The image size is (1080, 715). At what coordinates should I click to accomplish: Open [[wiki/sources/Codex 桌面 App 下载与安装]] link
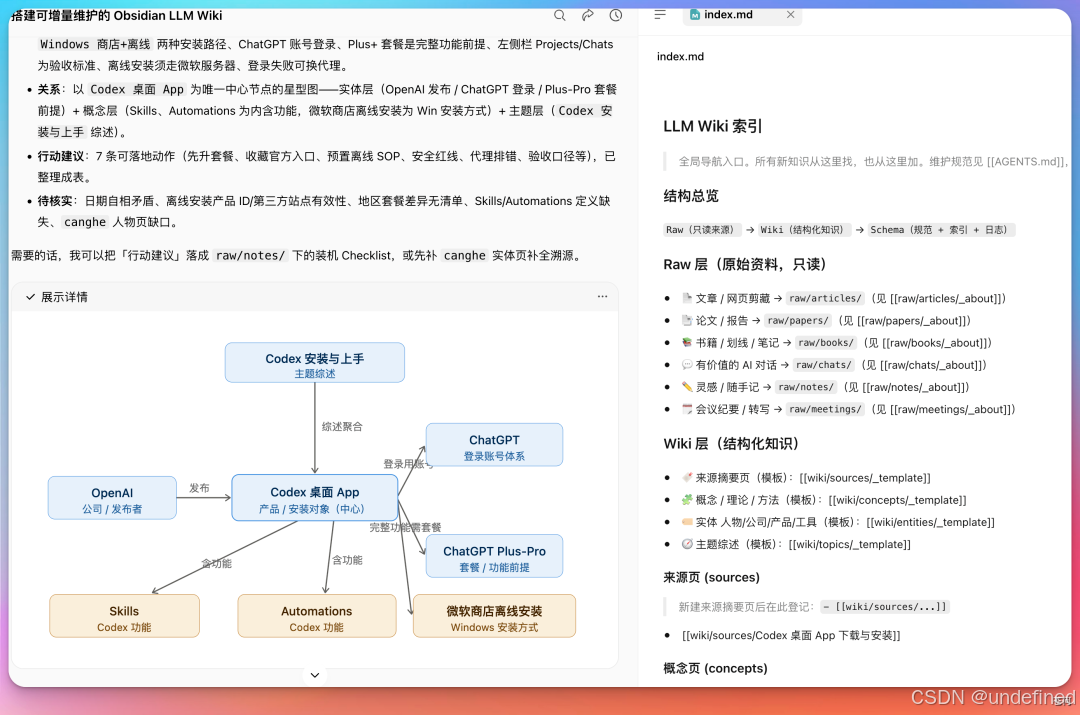tap(791, 635)
